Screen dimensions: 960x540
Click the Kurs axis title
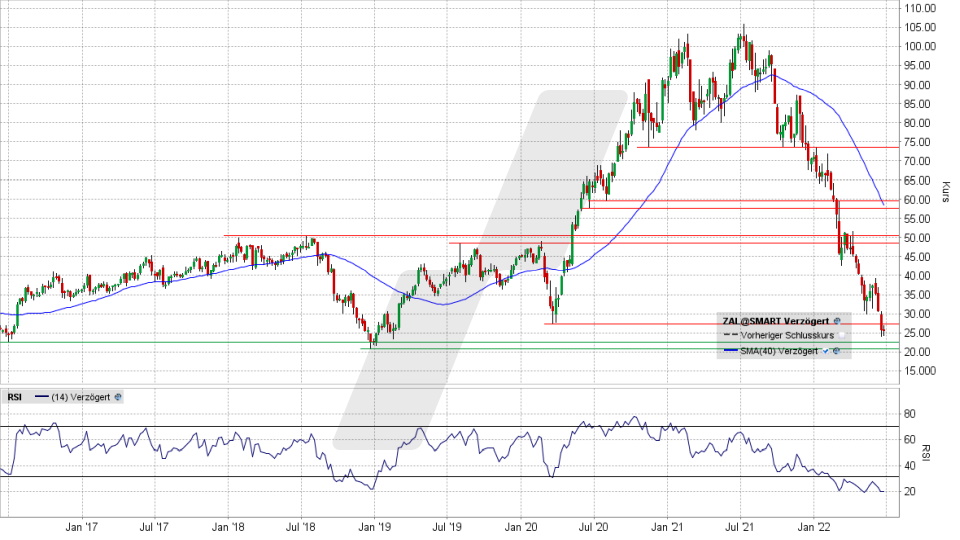(946, 192)
